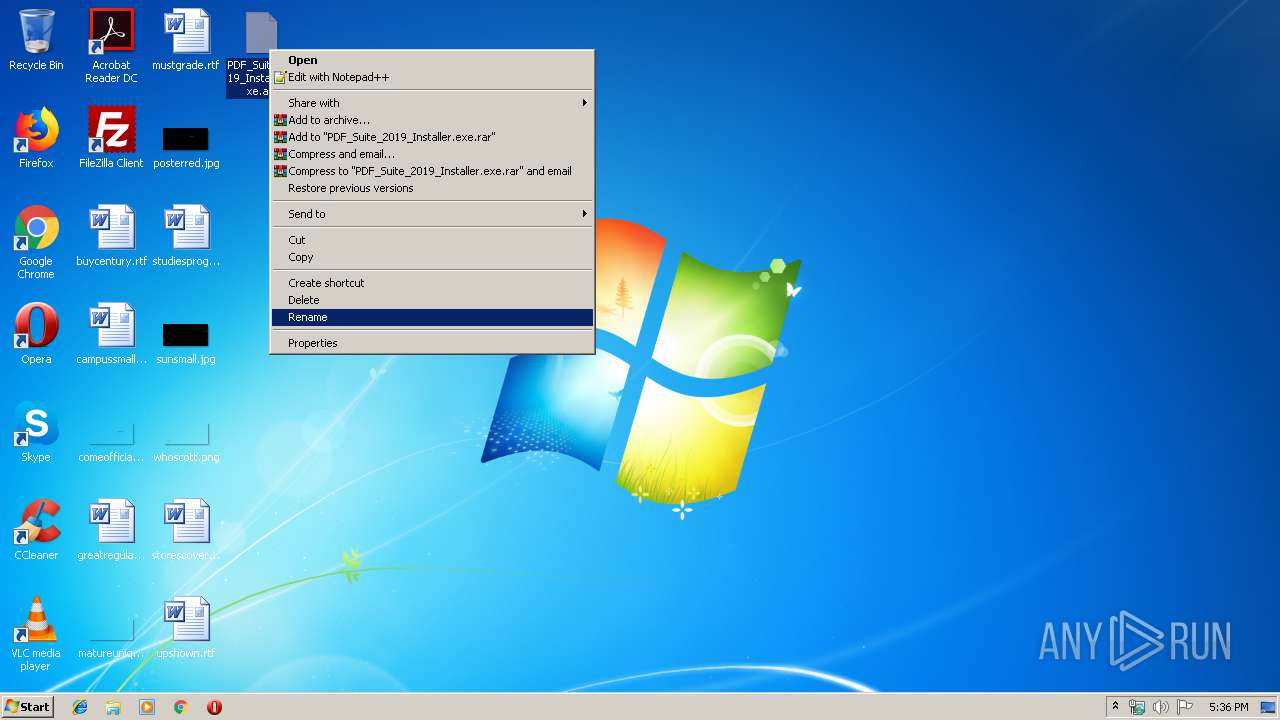Select the whoscott.png file icon
Image resolution: width=1280 pixels, height=720 pixels.
click(186, 440)
